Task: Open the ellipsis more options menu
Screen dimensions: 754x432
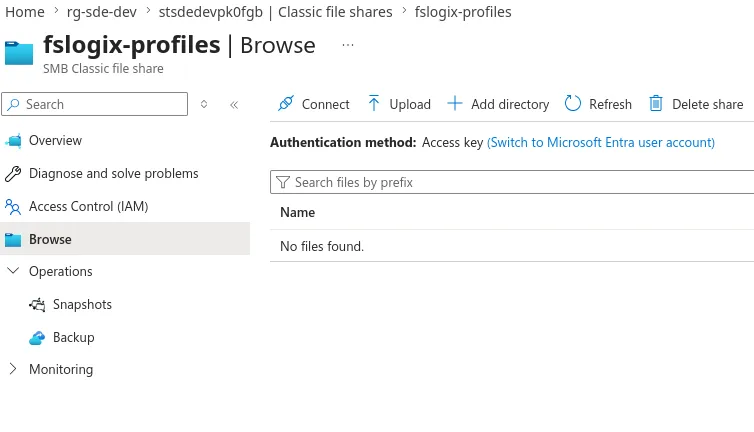Action: [x=348, y=45]
